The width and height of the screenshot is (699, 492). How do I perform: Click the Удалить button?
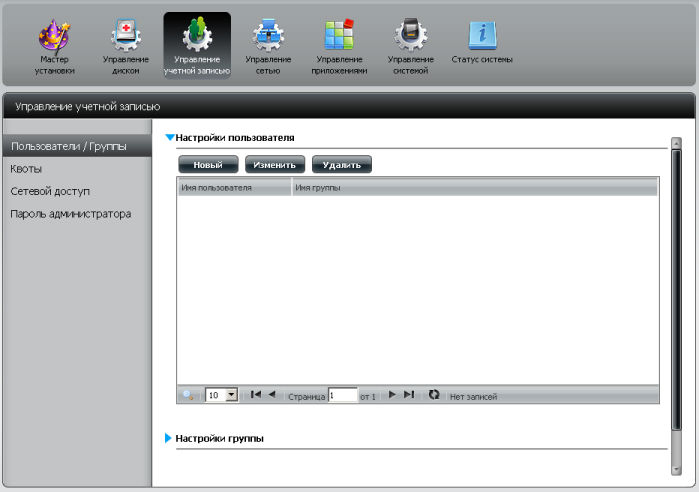pyautogui.click(x=341, y=164)
